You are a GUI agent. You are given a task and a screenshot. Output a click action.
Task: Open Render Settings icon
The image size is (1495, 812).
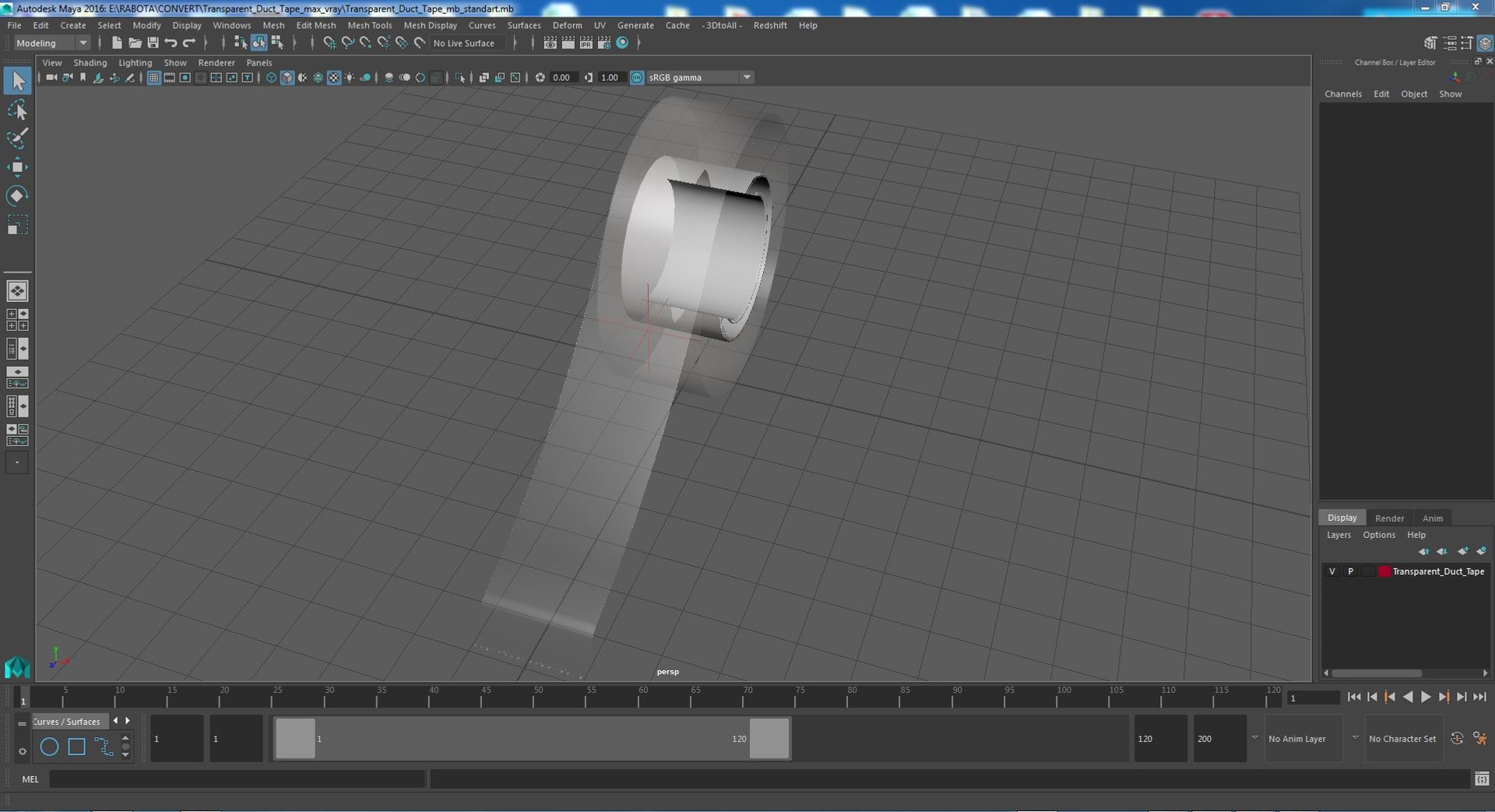coord(603,43)
